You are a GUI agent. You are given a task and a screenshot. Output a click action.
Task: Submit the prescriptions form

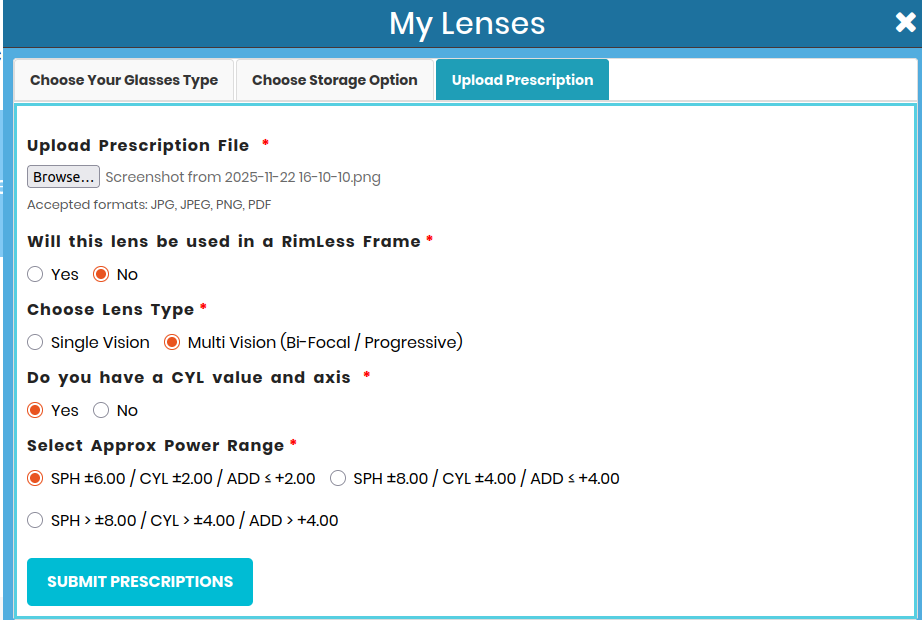pos(139,581)
